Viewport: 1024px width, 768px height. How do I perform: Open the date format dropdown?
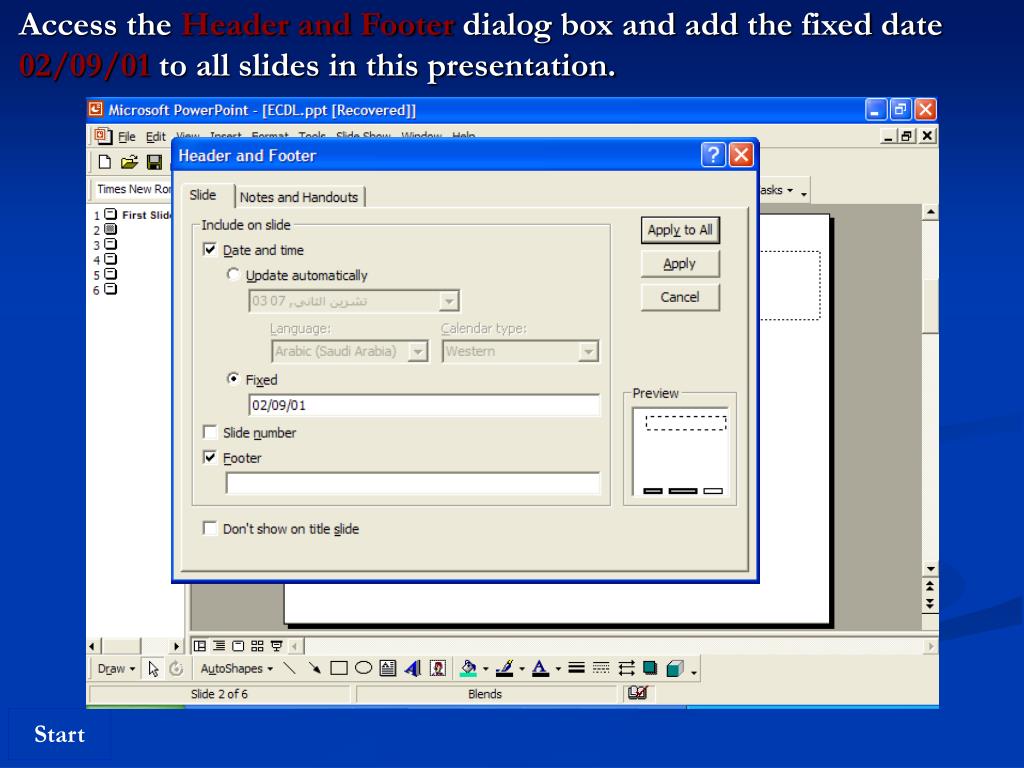[449, 301]
